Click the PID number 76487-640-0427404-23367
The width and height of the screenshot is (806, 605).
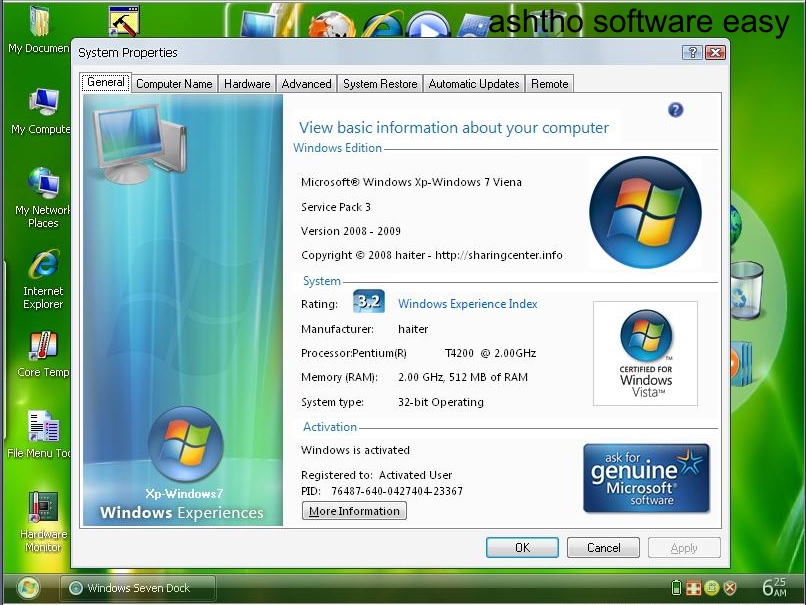[397, 491]
